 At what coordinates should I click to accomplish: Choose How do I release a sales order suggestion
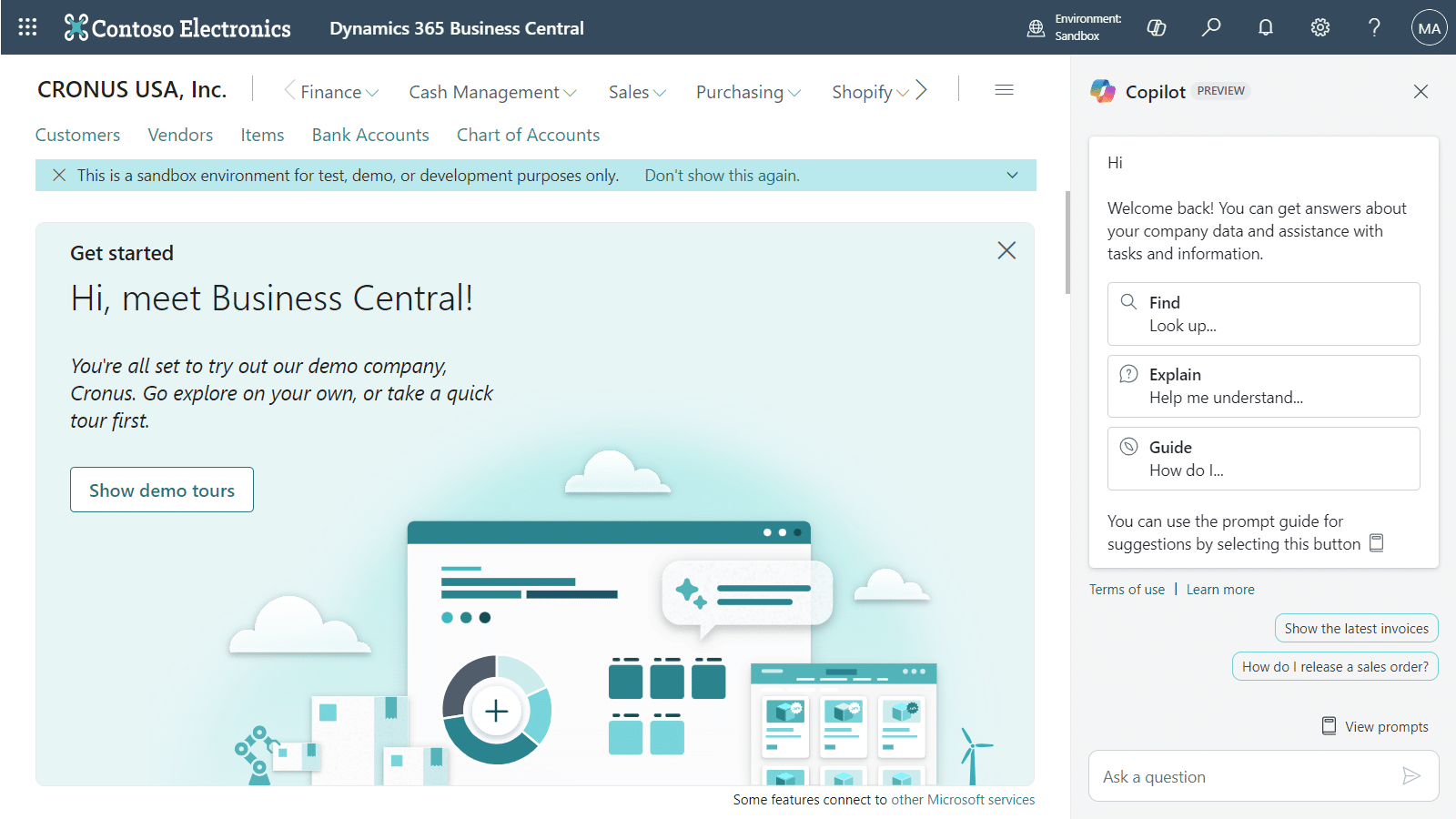tap(1335, 666)
